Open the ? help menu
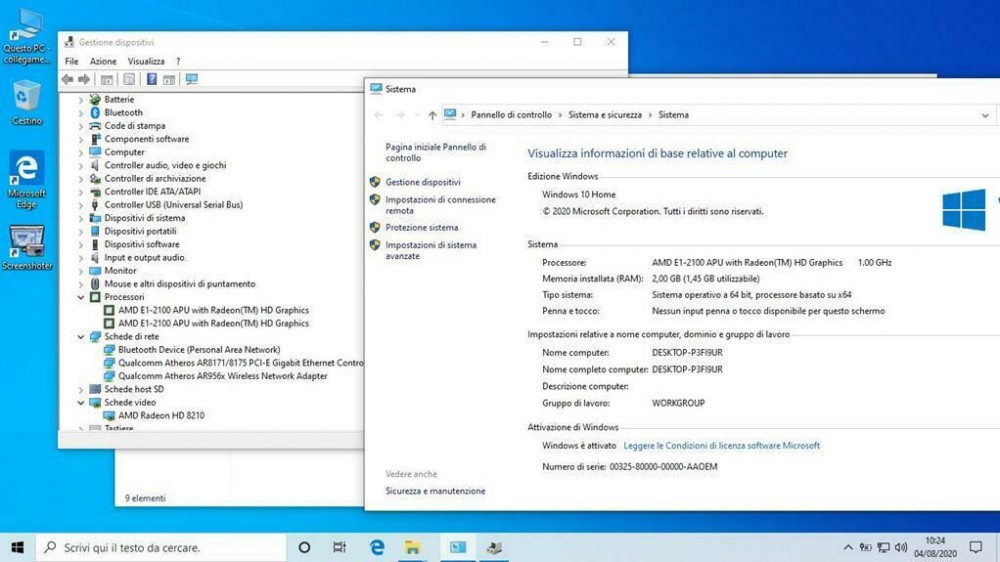Image resolution: width=1000 pixels, height=562 pixels. pos(178,61)
